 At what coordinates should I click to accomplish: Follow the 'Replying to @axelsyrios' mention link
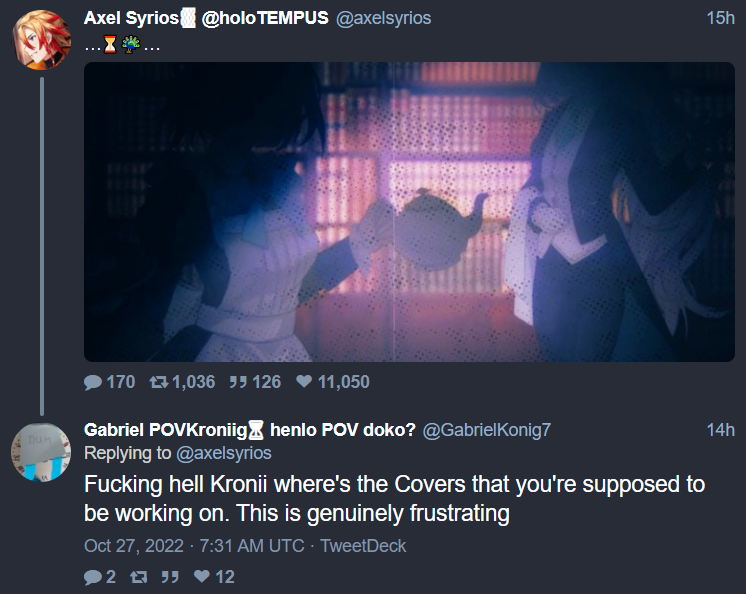(224, 453)
